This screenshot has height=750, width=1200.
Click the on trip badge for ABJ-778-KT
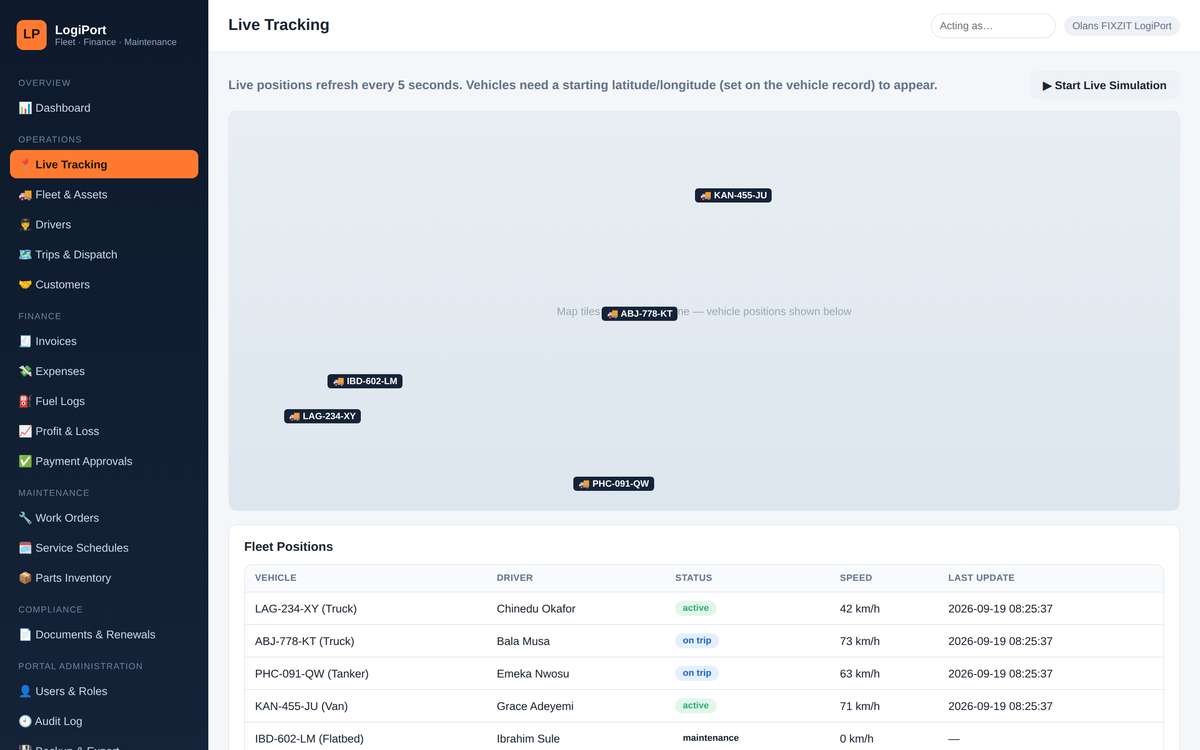point(697,641)
